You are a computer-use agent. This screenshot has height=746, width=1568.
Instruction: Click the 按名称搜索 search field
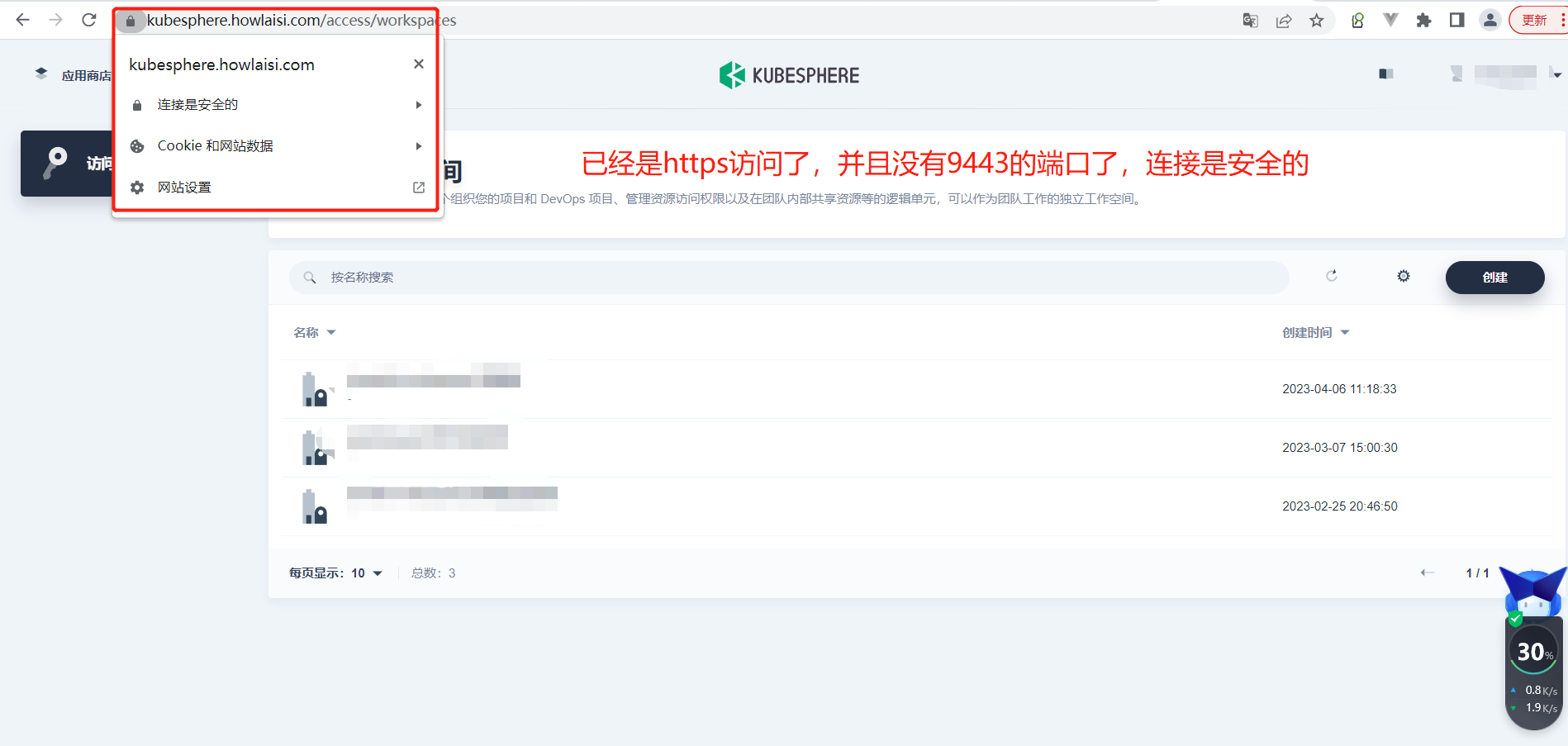pyautogui.click(x=789, y=278)
